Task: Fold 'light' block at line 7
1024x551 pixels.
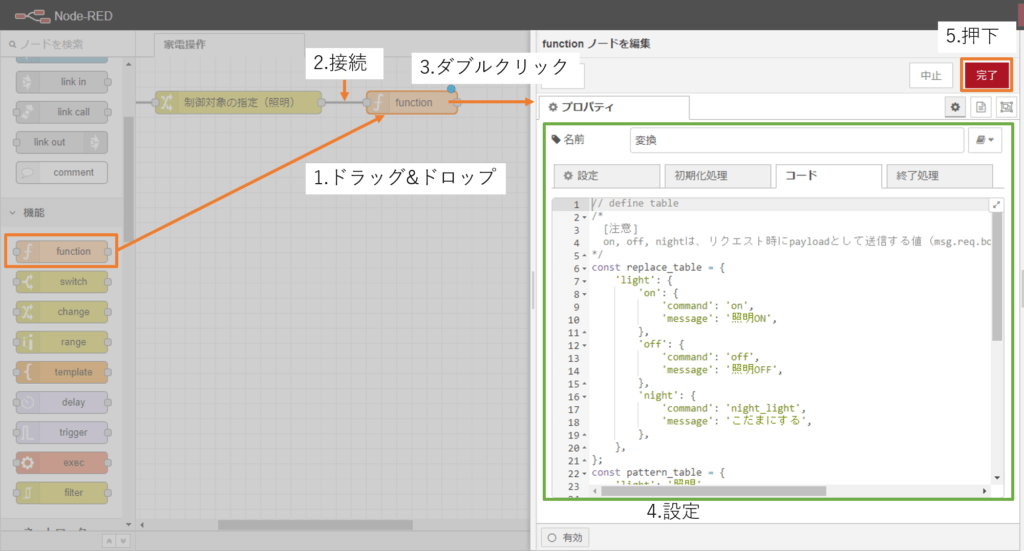Action: [584, 281]
